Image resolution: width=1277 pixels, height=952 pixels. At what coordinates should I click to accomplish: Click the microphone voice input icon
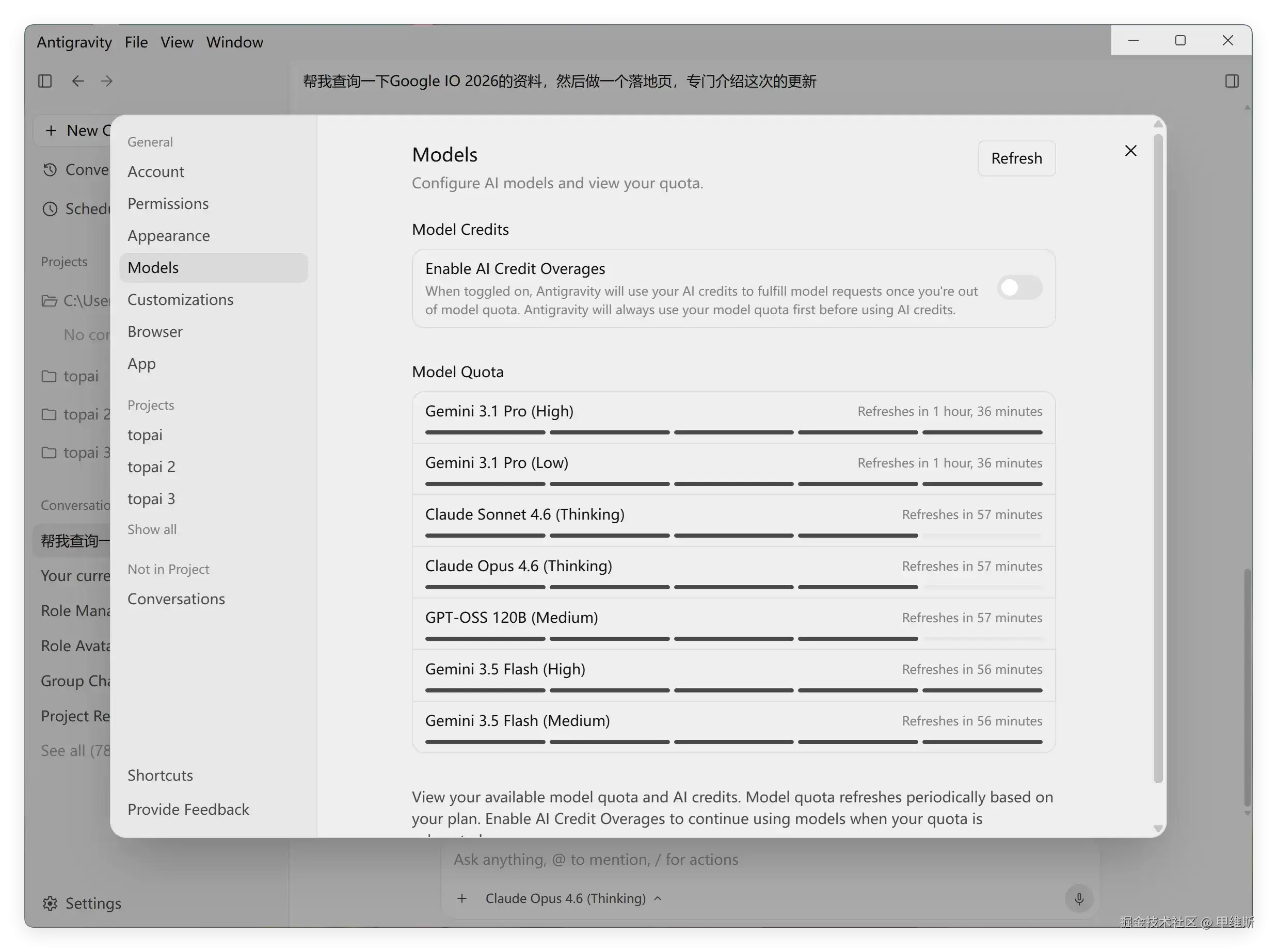click(x=1079, y=898)
